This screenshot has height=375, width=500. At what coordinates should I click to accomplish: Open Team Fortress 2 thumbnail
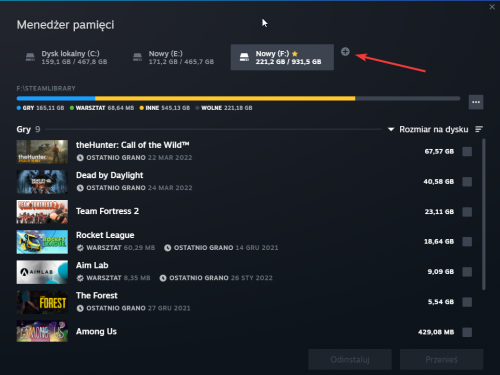click(42, 212)
